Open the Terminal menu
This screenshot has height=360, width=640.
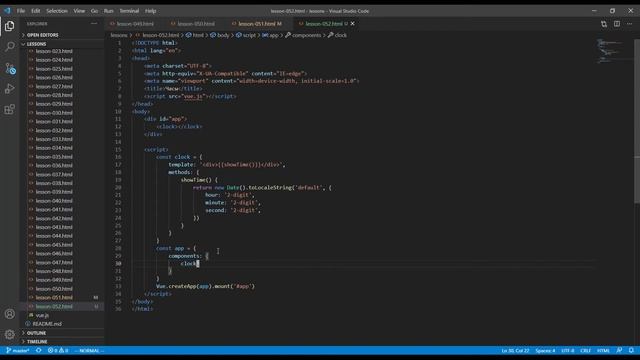click(129, 11)
